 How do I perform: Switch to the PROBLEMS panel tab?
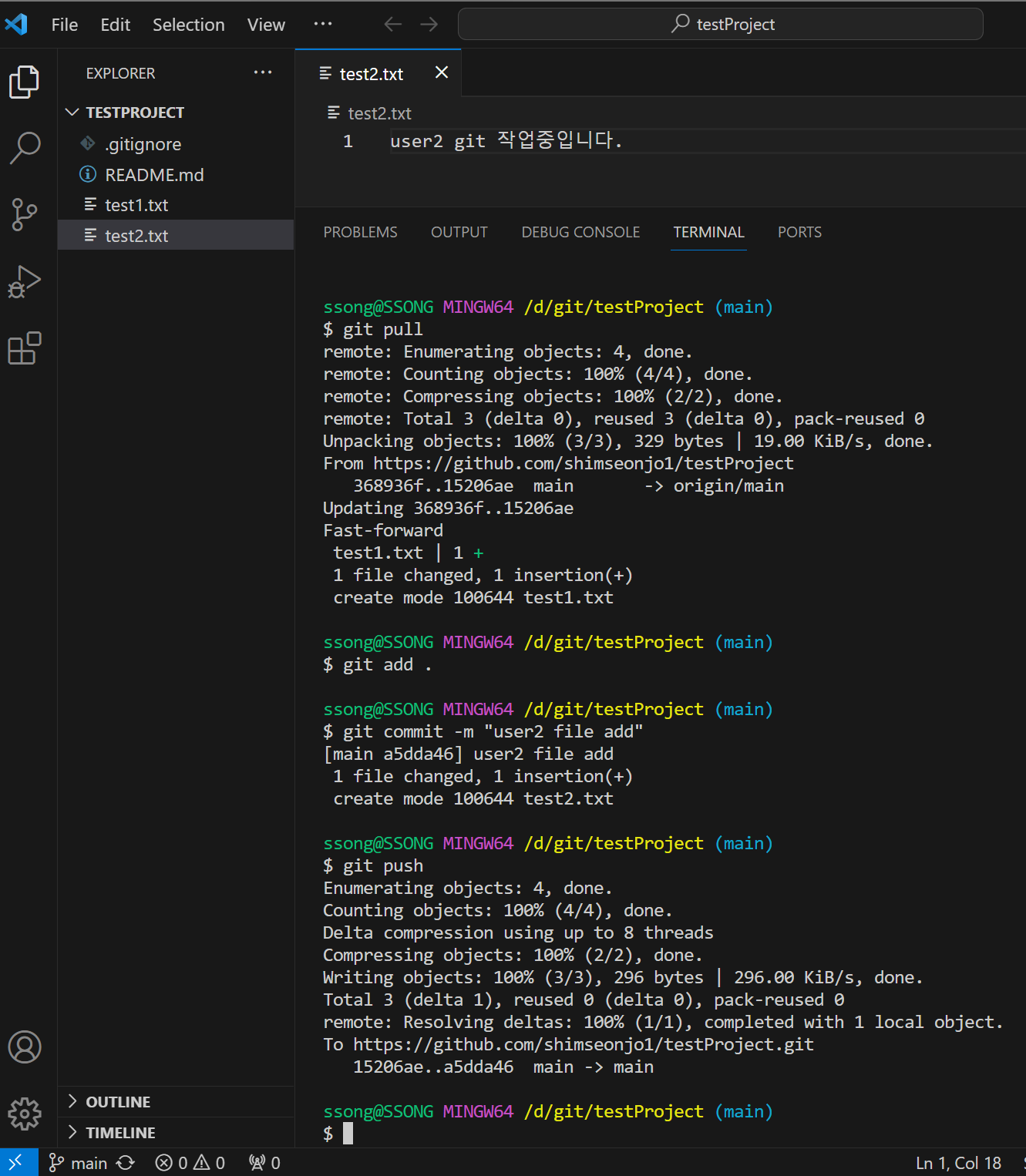[360, 232]
